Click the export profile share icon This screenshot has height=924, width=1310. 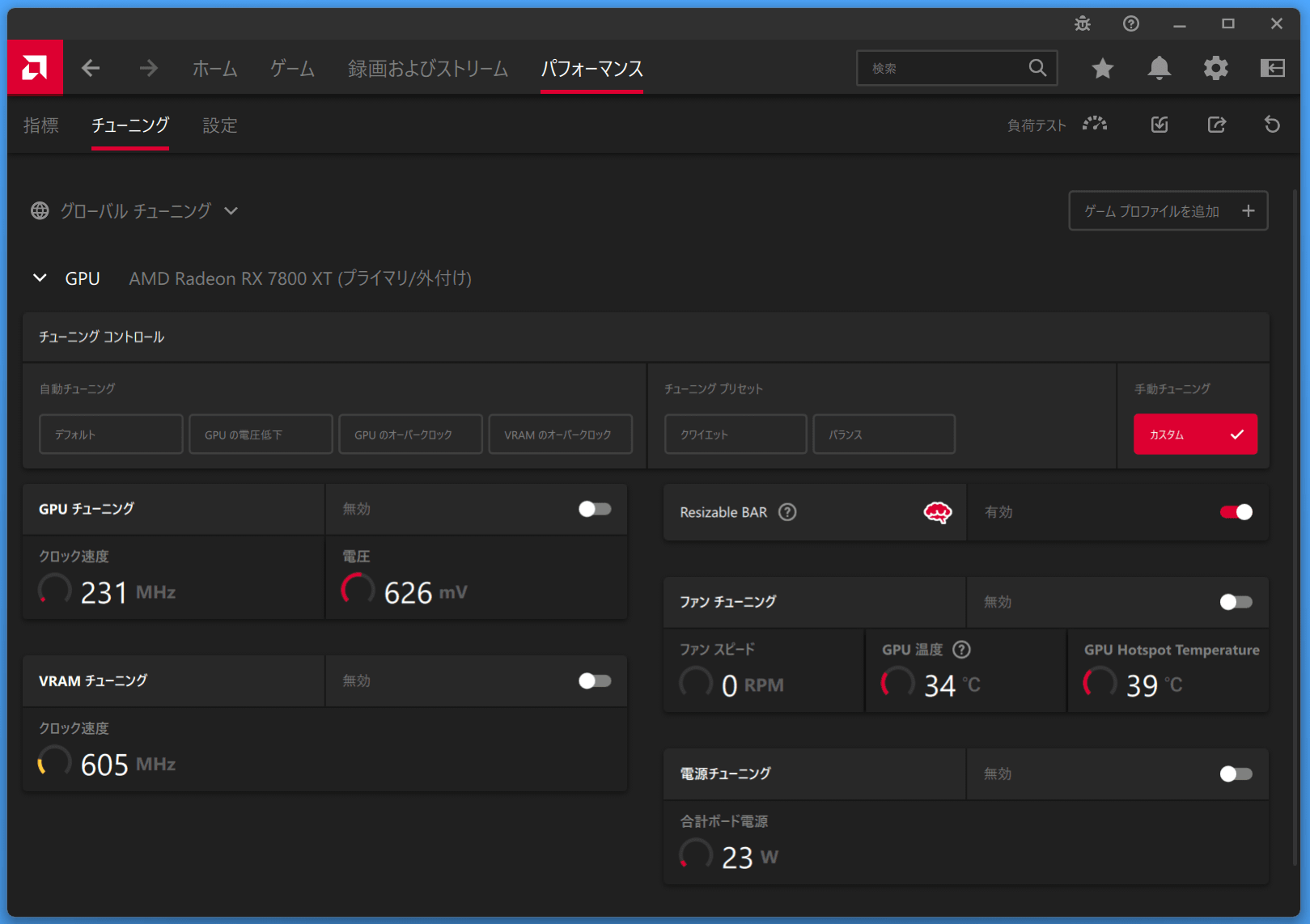(x=1216, y=125)
